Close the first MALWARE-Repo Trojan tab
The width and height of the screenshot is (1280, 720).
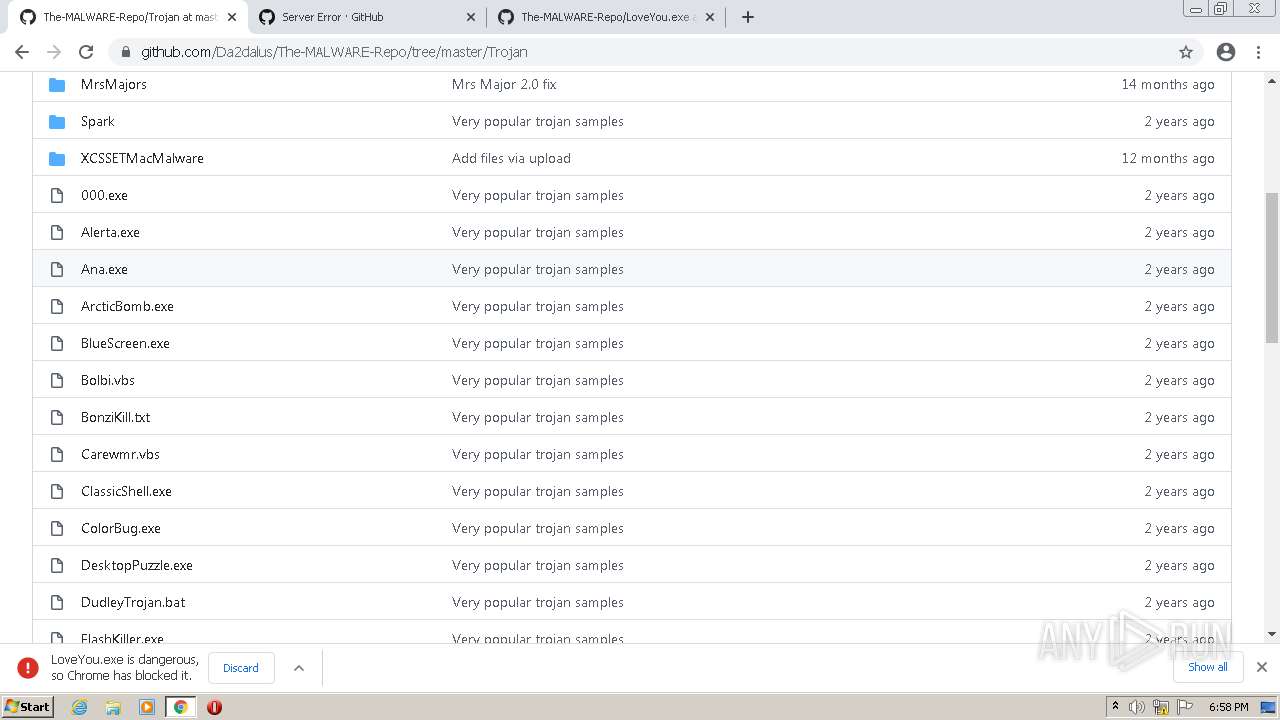coord(232,17)
